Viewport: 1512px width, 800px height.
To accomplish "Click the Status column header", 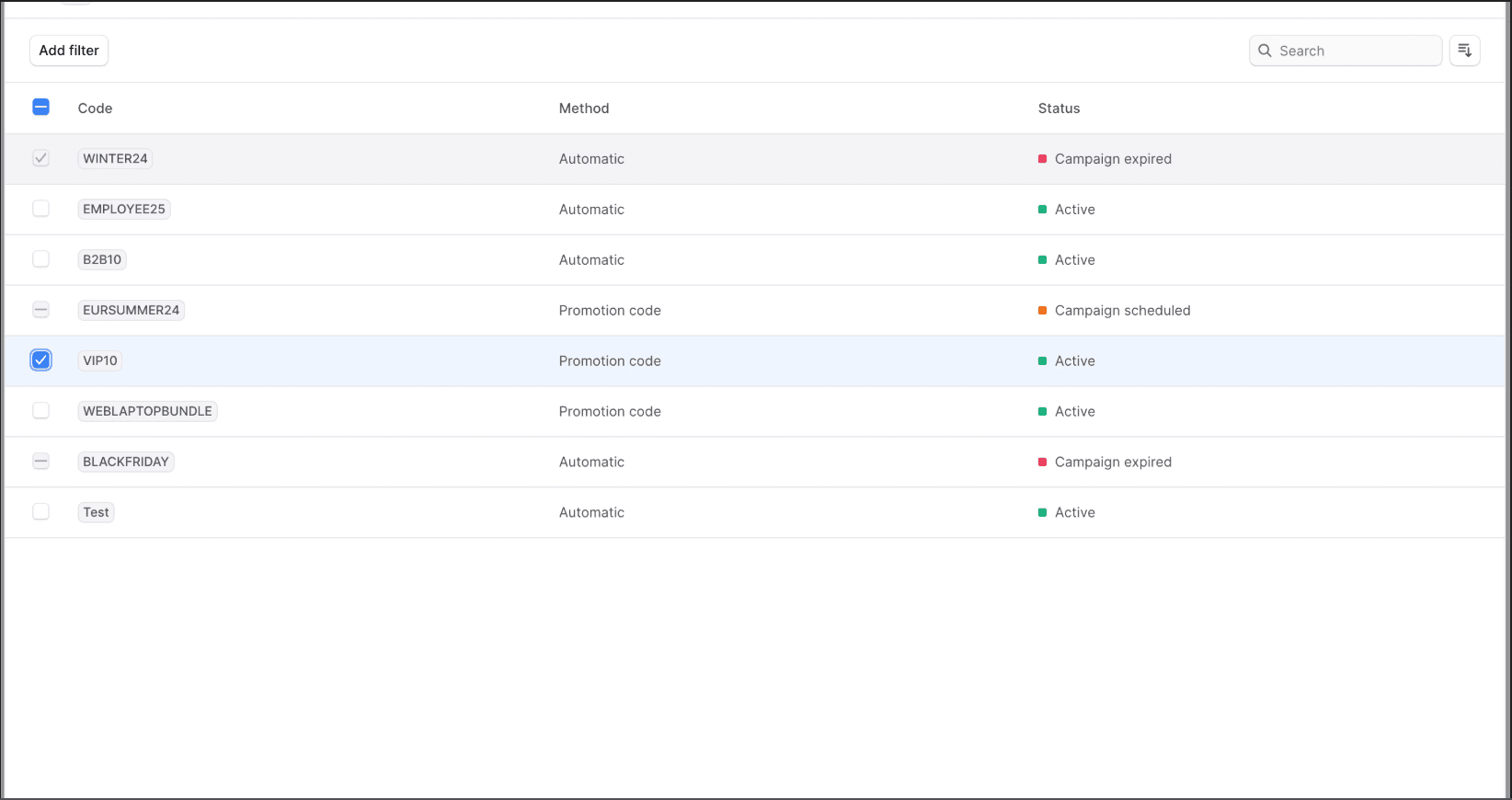I will point(1059,109).
